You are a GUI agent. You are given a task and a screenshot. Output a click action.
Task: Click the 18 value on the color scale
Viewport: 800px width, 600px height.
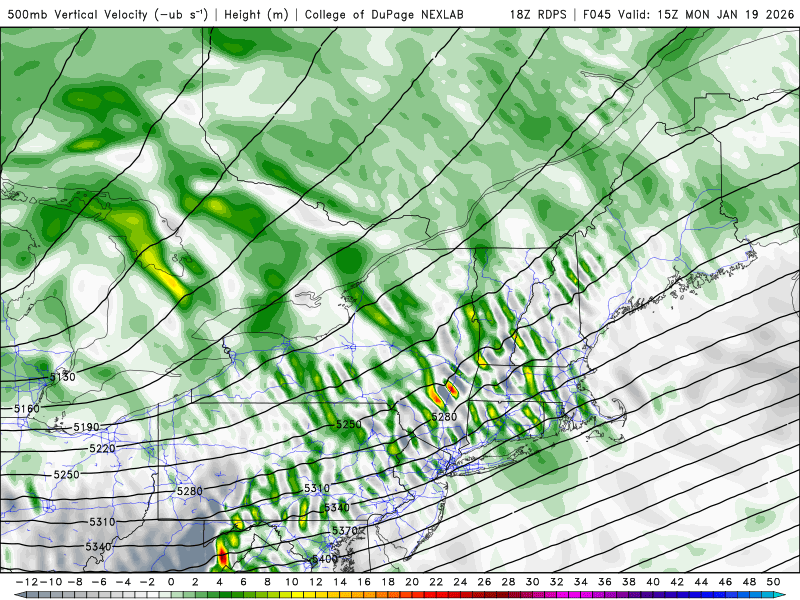coord(388,582)
